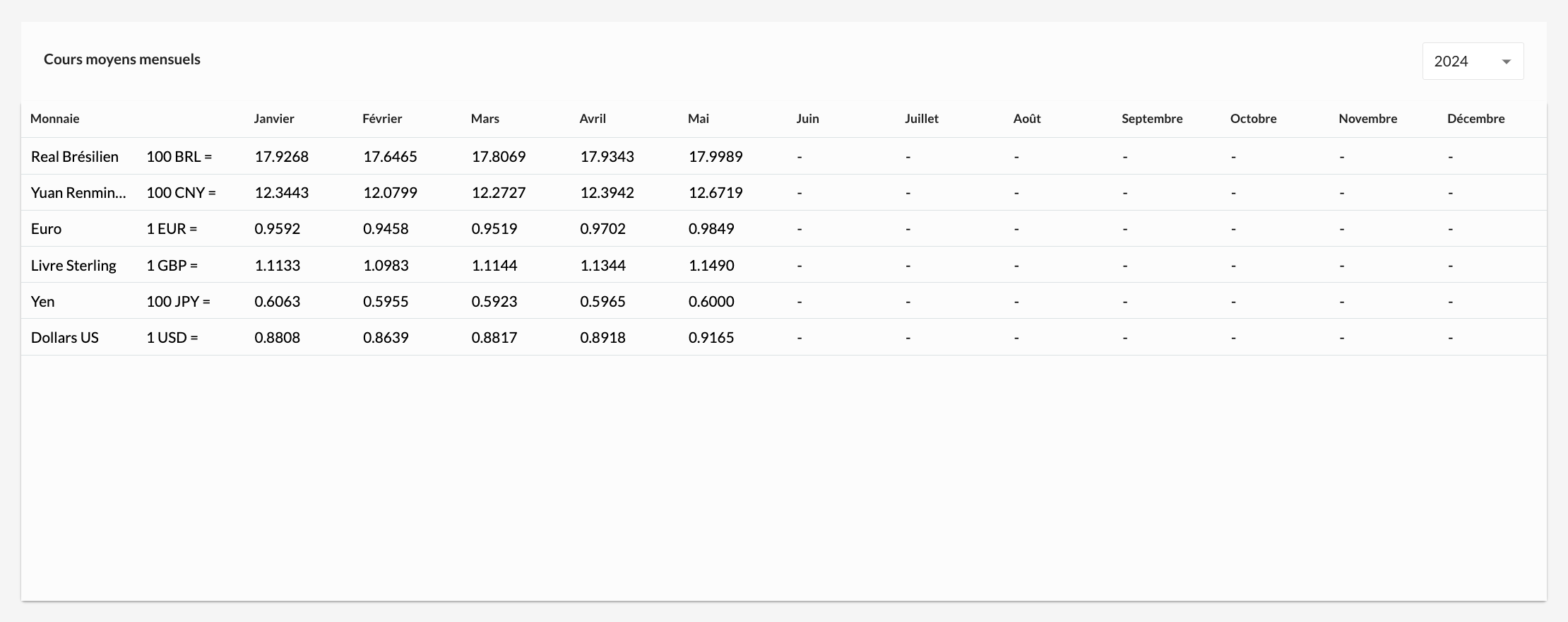Select the Yen currency name
Image resolution: width=1568 pixels, height=622 pixels.
click(43, 302)
